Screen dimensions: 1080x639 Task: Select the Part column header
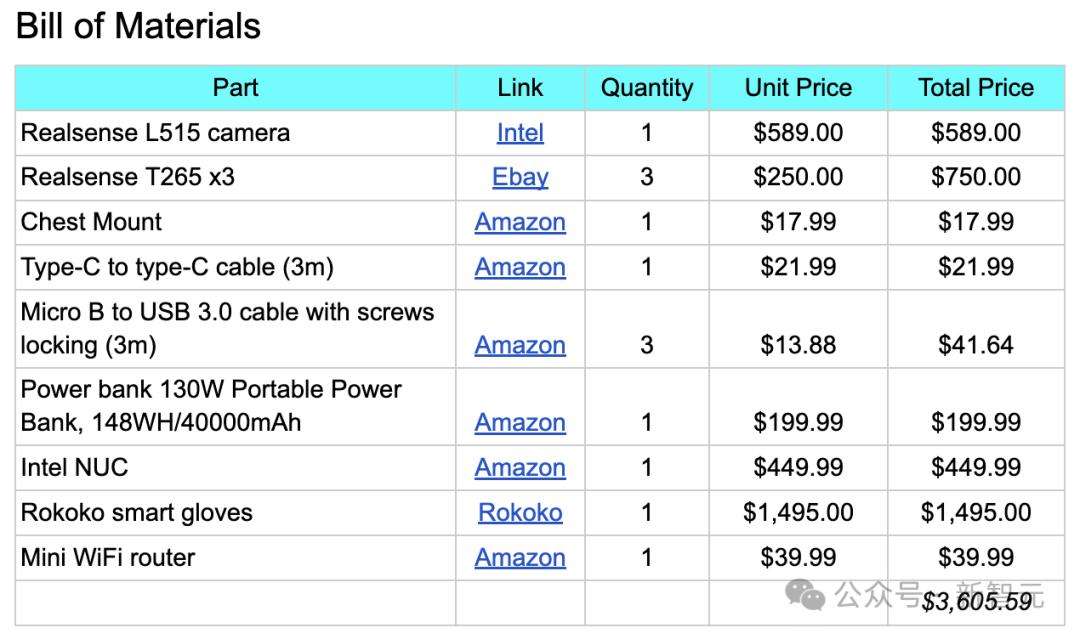[x=236, y=88]
